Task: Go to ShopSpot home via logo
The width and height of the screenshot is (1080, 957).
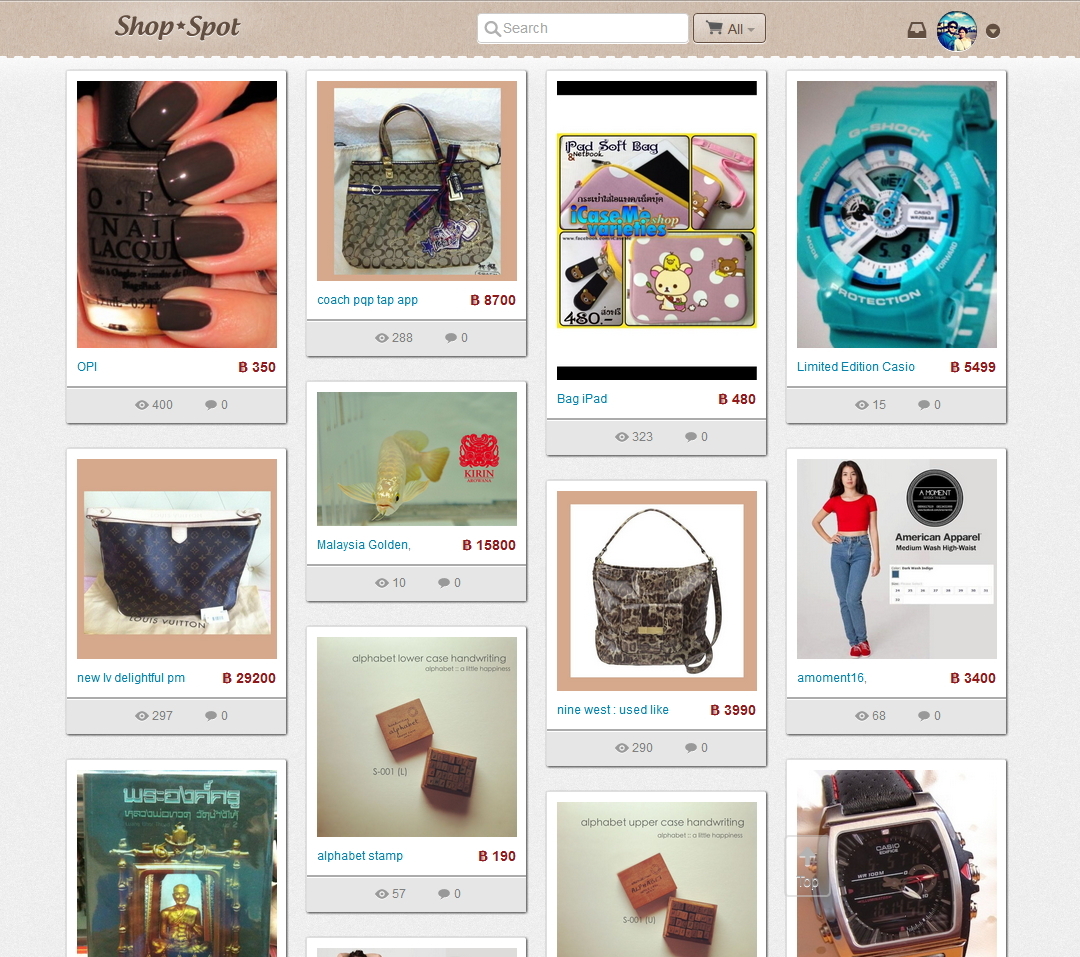Action: click(177, 27)
